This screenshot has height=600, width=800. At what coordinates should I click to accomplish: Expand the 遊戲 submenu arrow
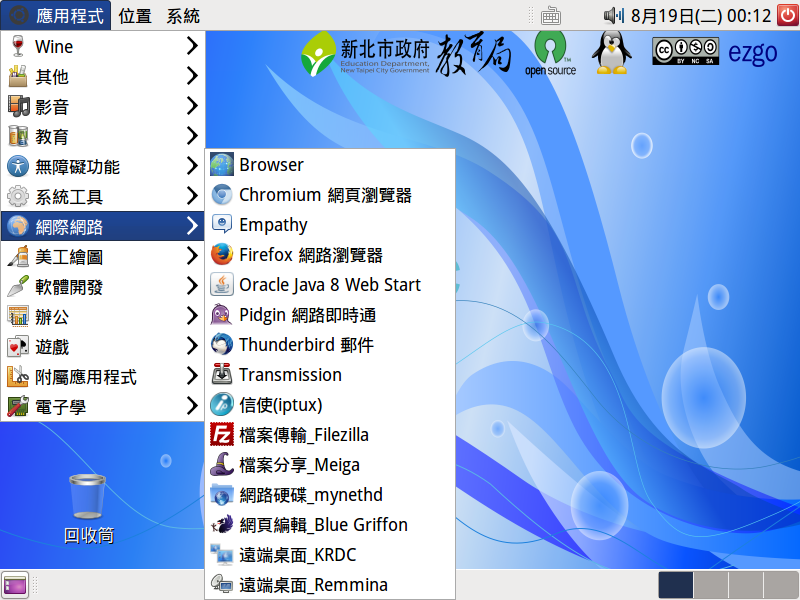[x=191, y=346]
